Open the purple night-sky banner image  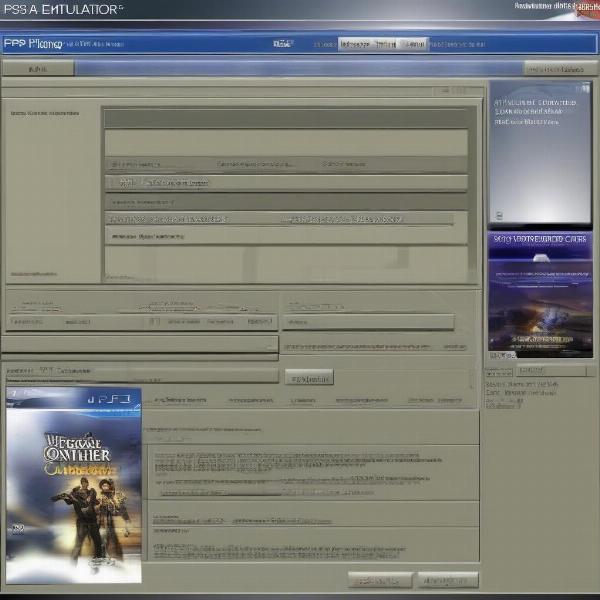coord(540,294)
